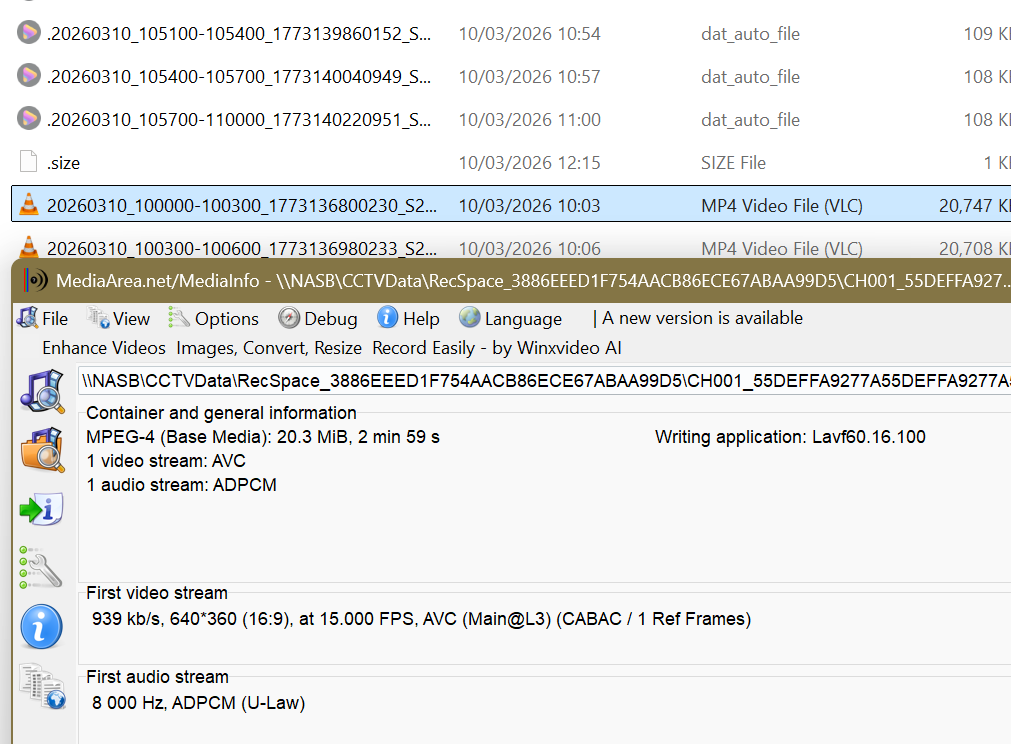The height and width of the screenshot is (744, 1011).
Task: Click the blank page icon of .size file
Action: click(x=29, y=162)
